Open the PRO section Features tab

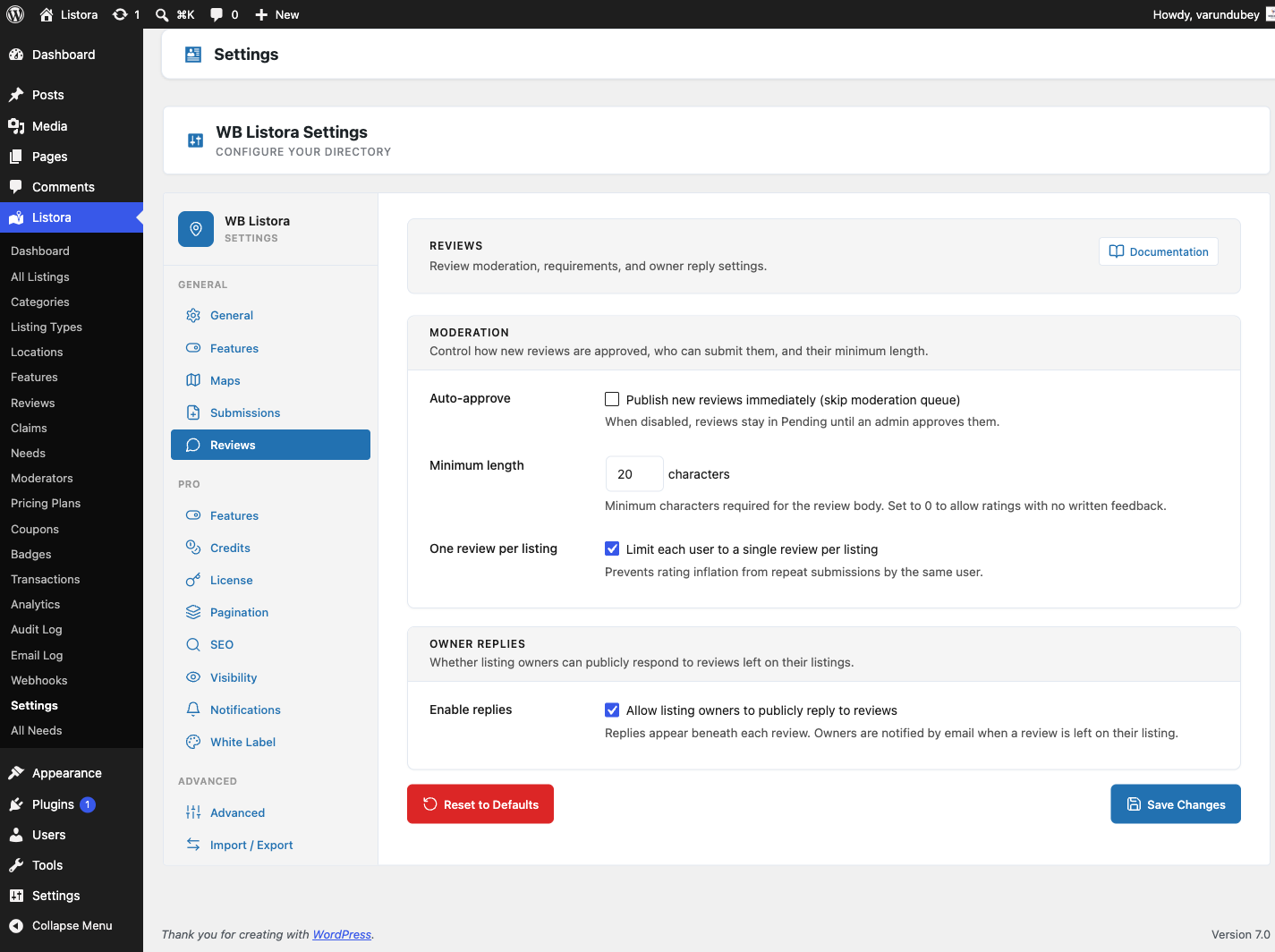point(270,515)
